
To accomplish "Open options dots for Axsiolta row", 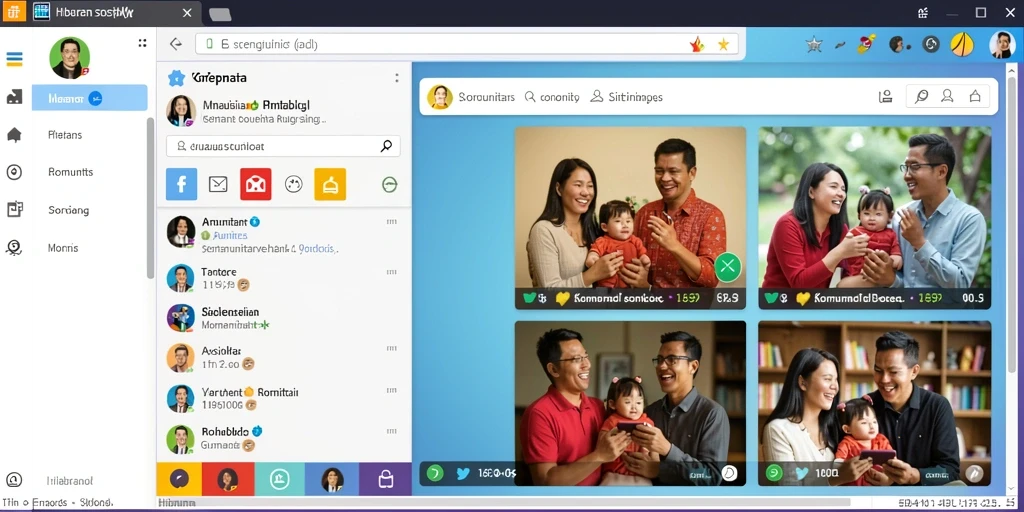I will [392, 351].
